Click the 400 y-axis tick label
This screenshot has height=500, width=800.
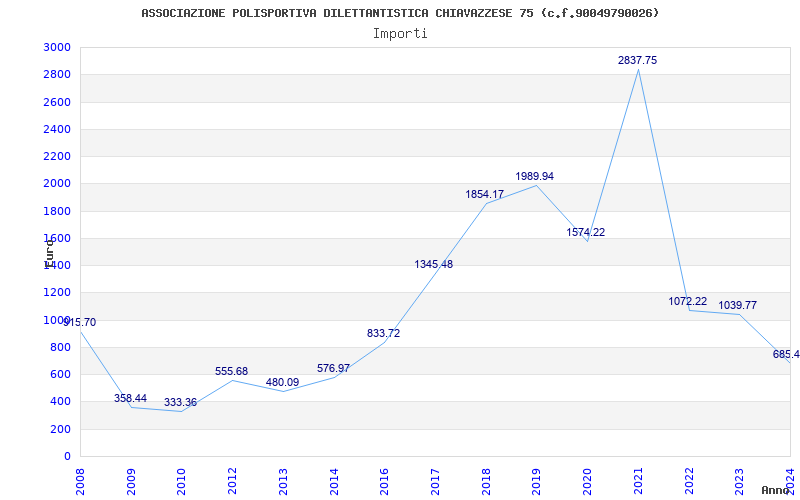[60, 402]
